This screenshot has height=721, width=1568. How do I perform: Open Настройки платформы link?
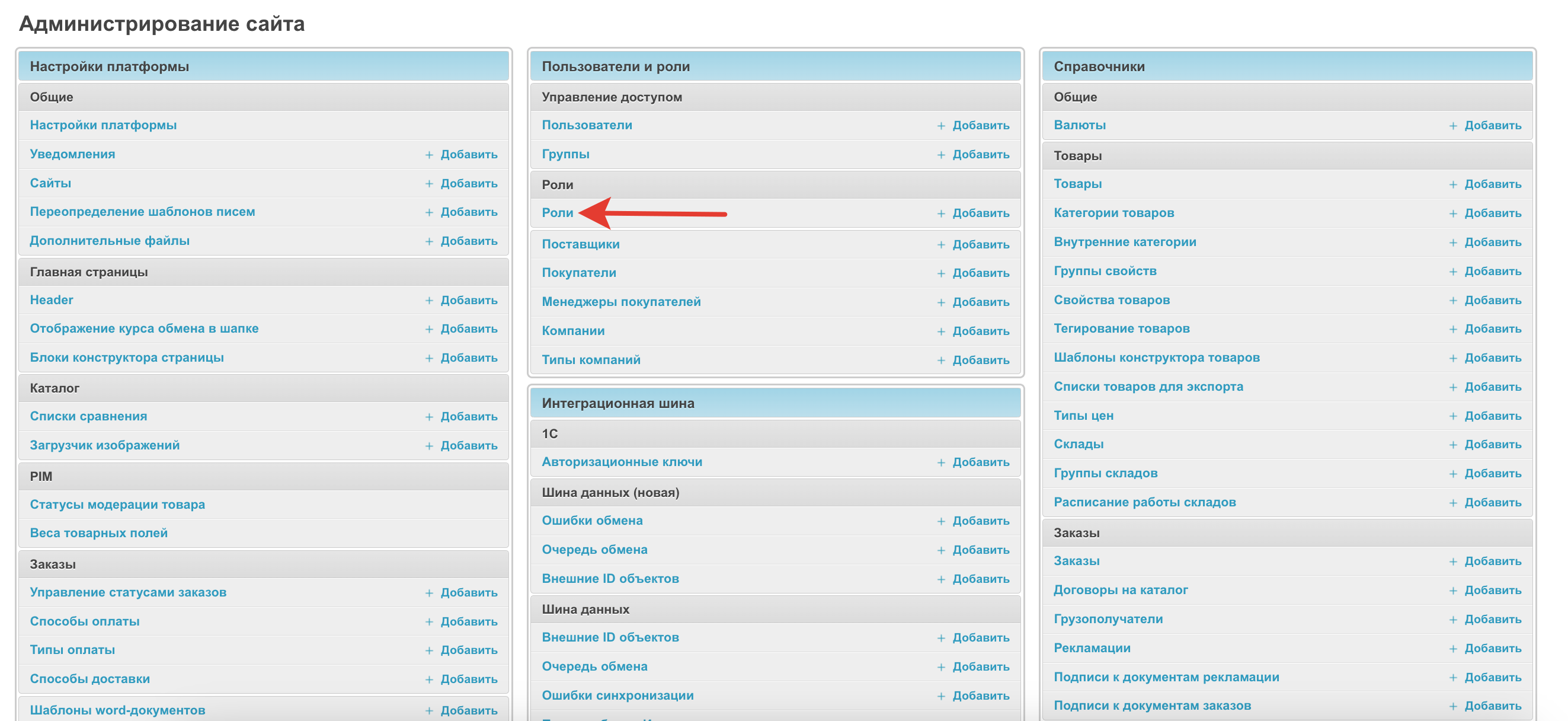(103, 125)
